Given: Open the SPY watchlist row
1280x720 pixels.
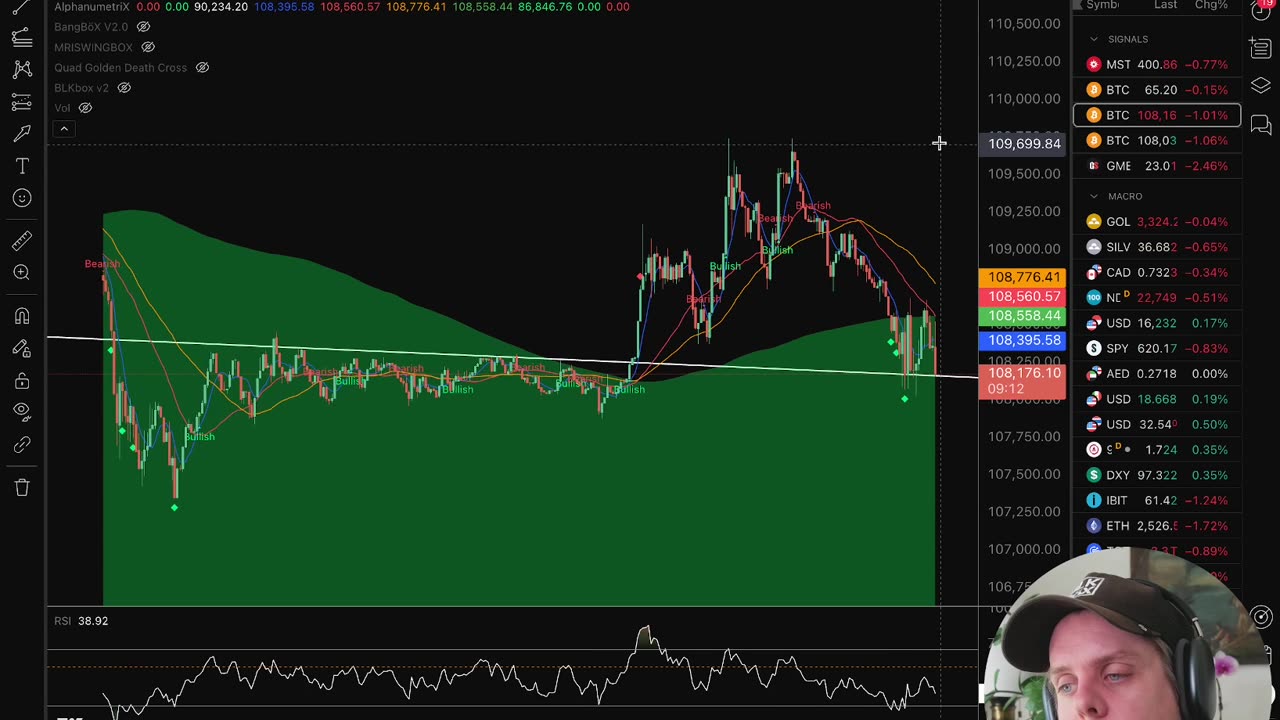Looking at the screenshot, I should tap(1157, 348).
